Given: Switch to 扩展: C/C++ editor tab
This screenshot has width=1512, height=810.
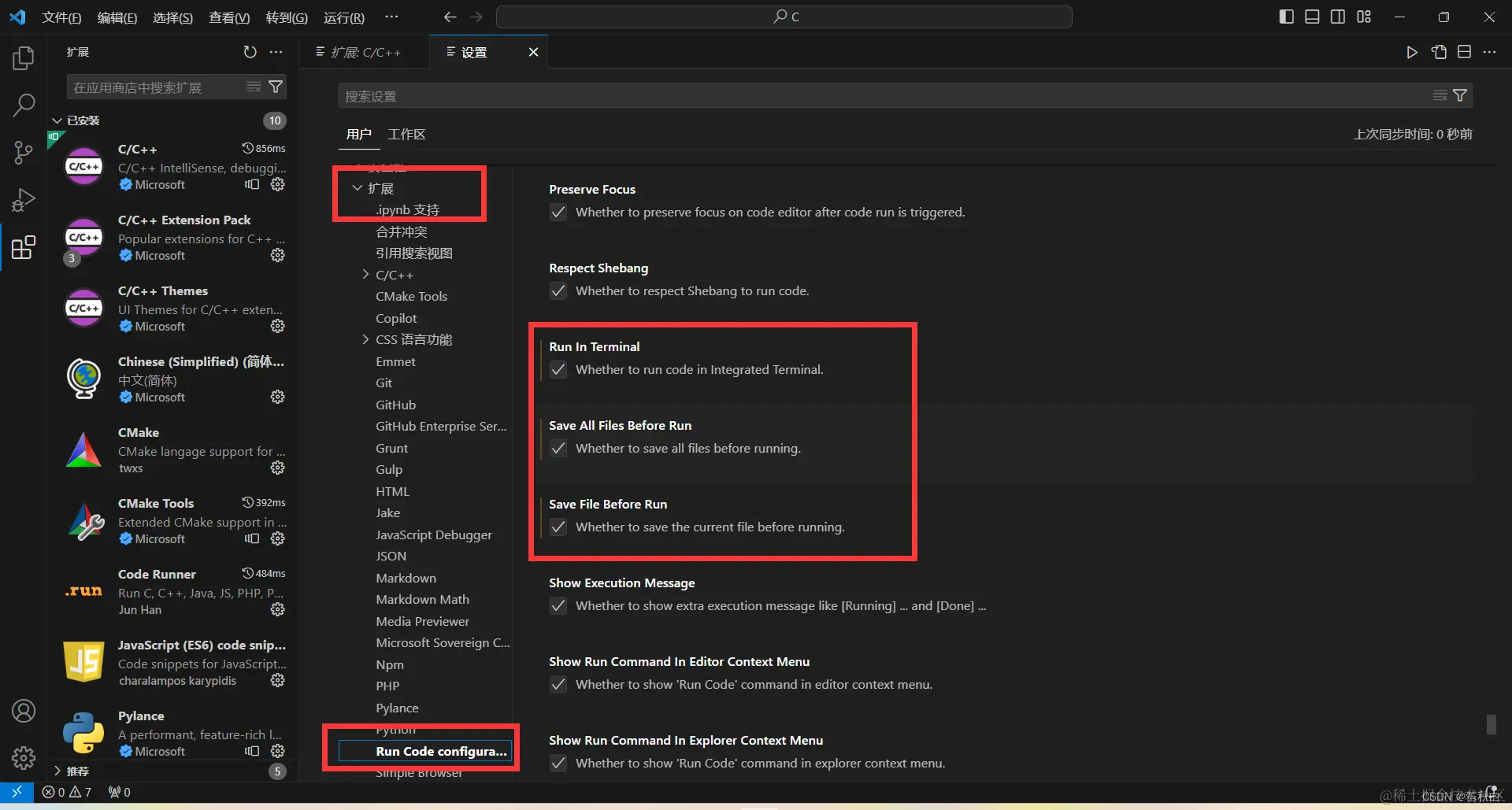Looking at the screenshot, I should click(x=365, y=52).
